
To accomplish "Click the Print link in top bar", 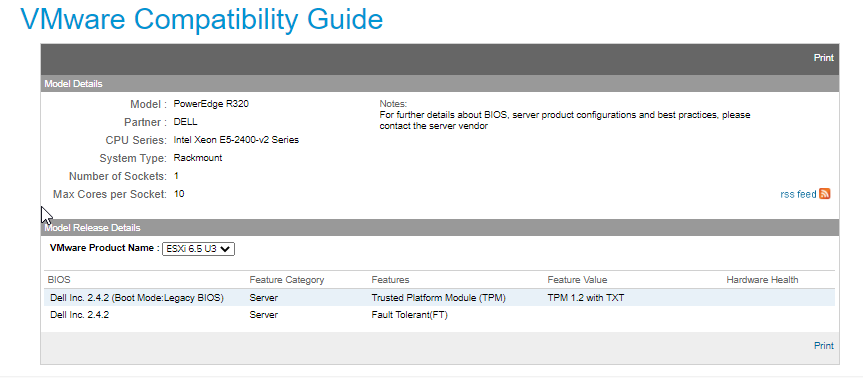I will tap(823, 58).
